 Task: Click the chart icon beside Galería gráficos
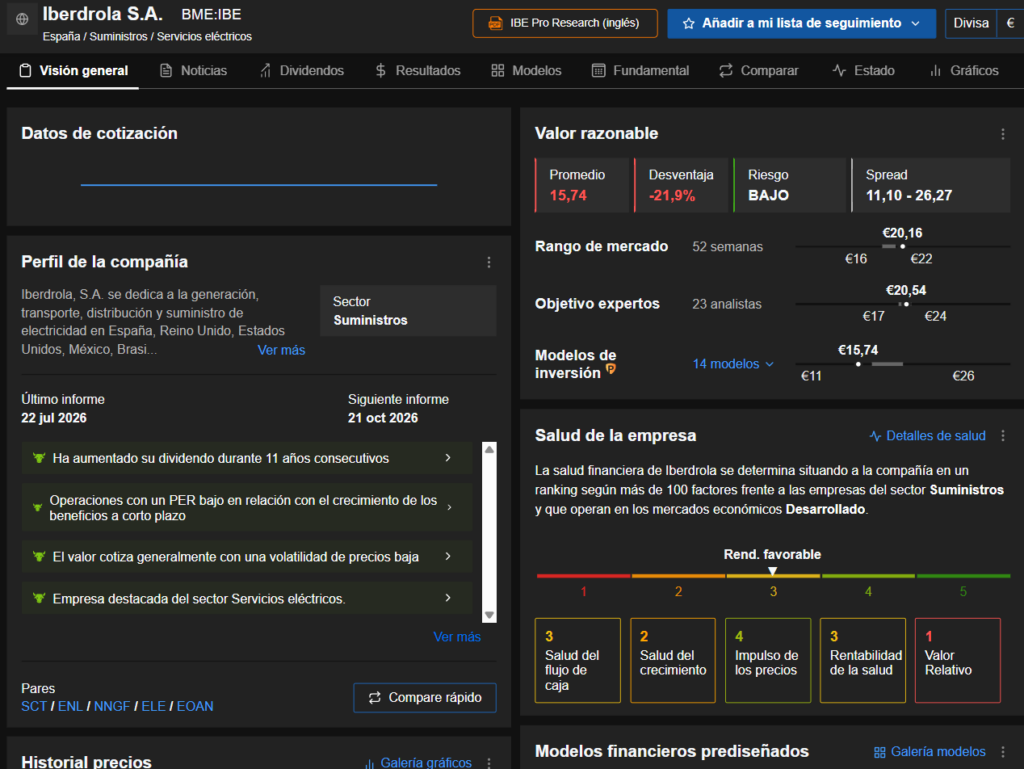[x=370, y=763]
